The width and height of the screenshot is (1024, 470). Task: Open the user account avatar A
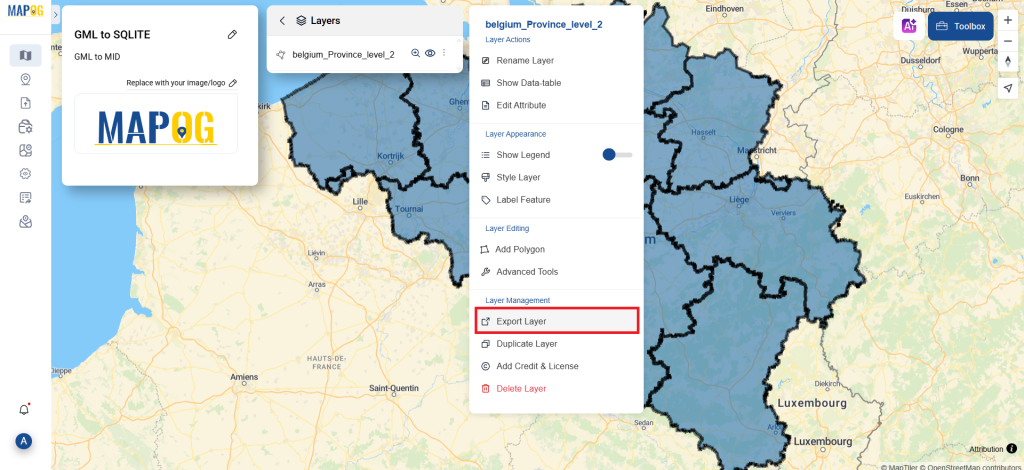click(x=24, y=441)
